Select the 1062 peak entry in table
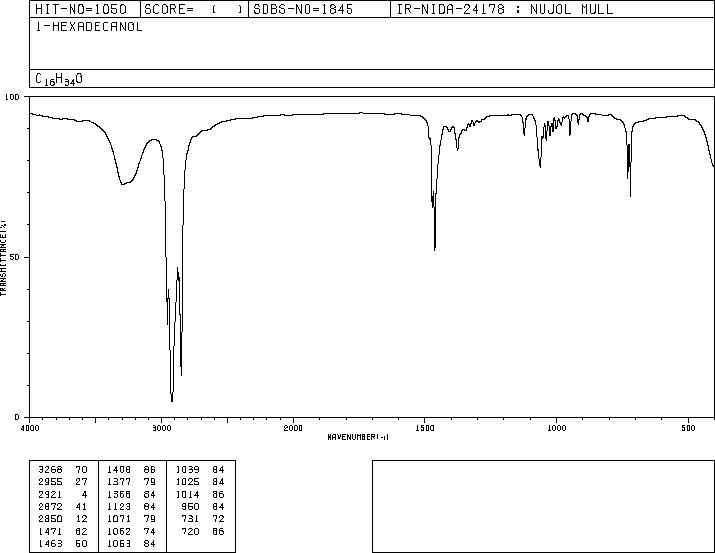 [131, 532]
